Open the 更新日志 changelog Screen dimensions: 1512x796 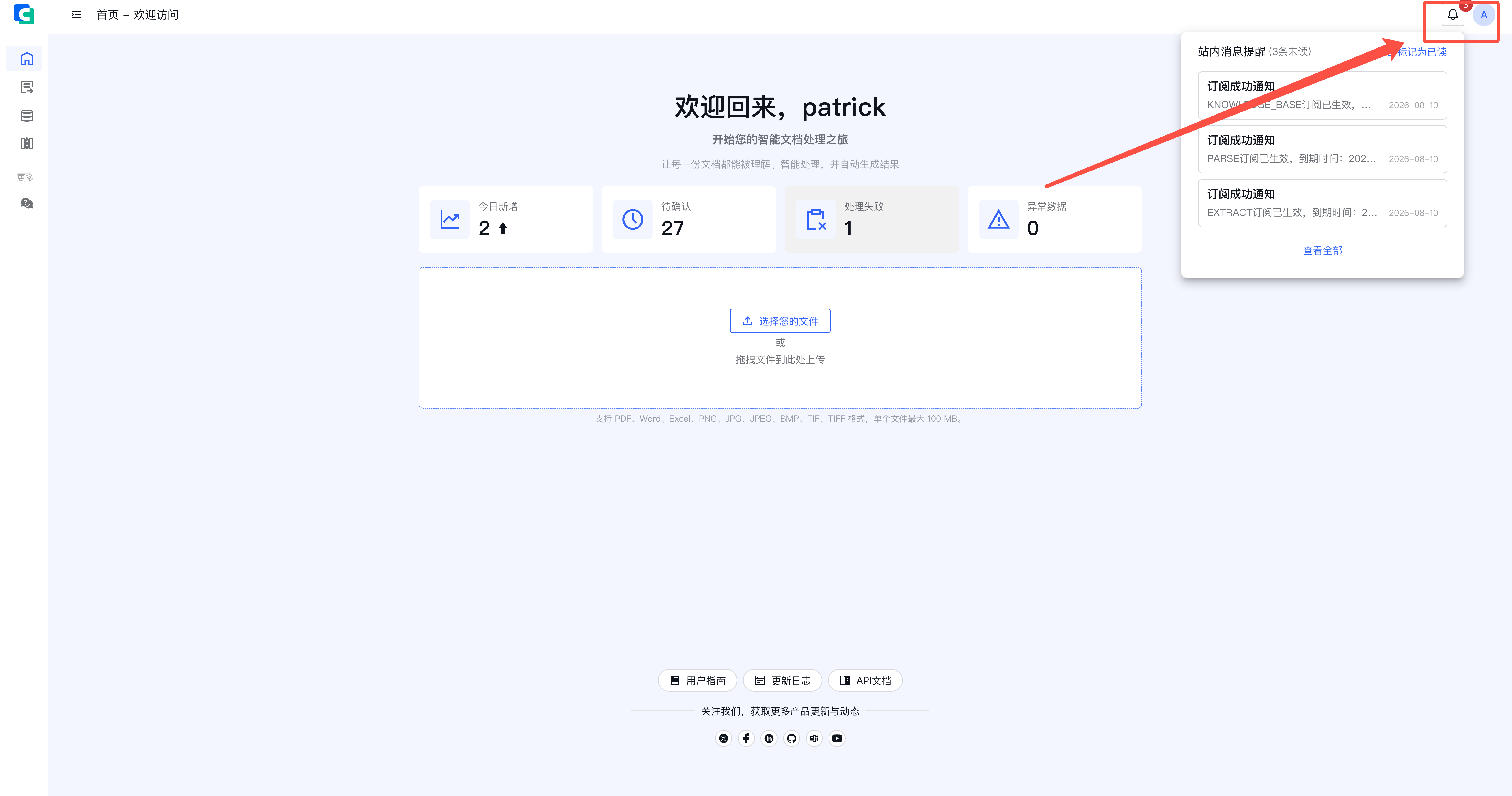click(x=782, y=680)
